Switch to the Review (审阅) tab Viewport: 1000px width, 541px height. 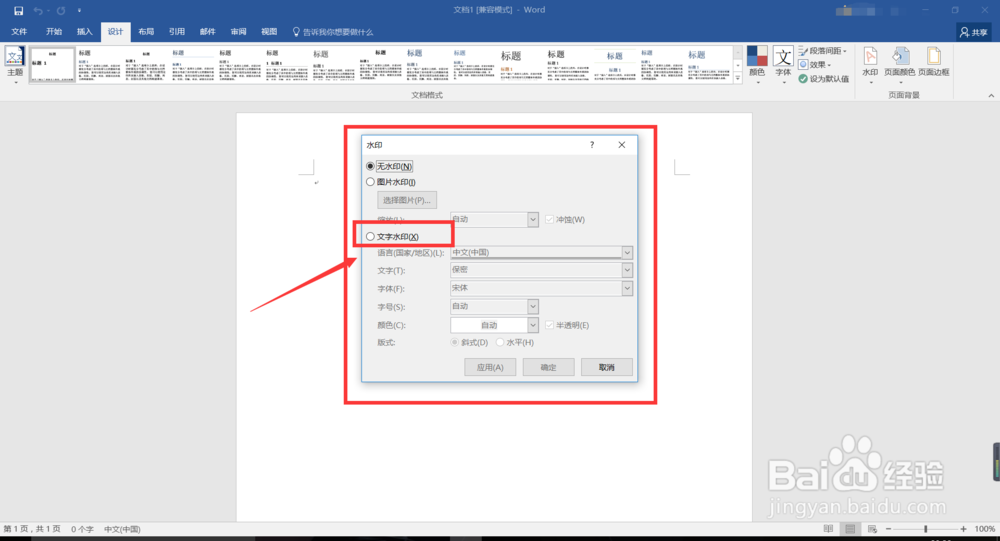[x=239, y=32]
